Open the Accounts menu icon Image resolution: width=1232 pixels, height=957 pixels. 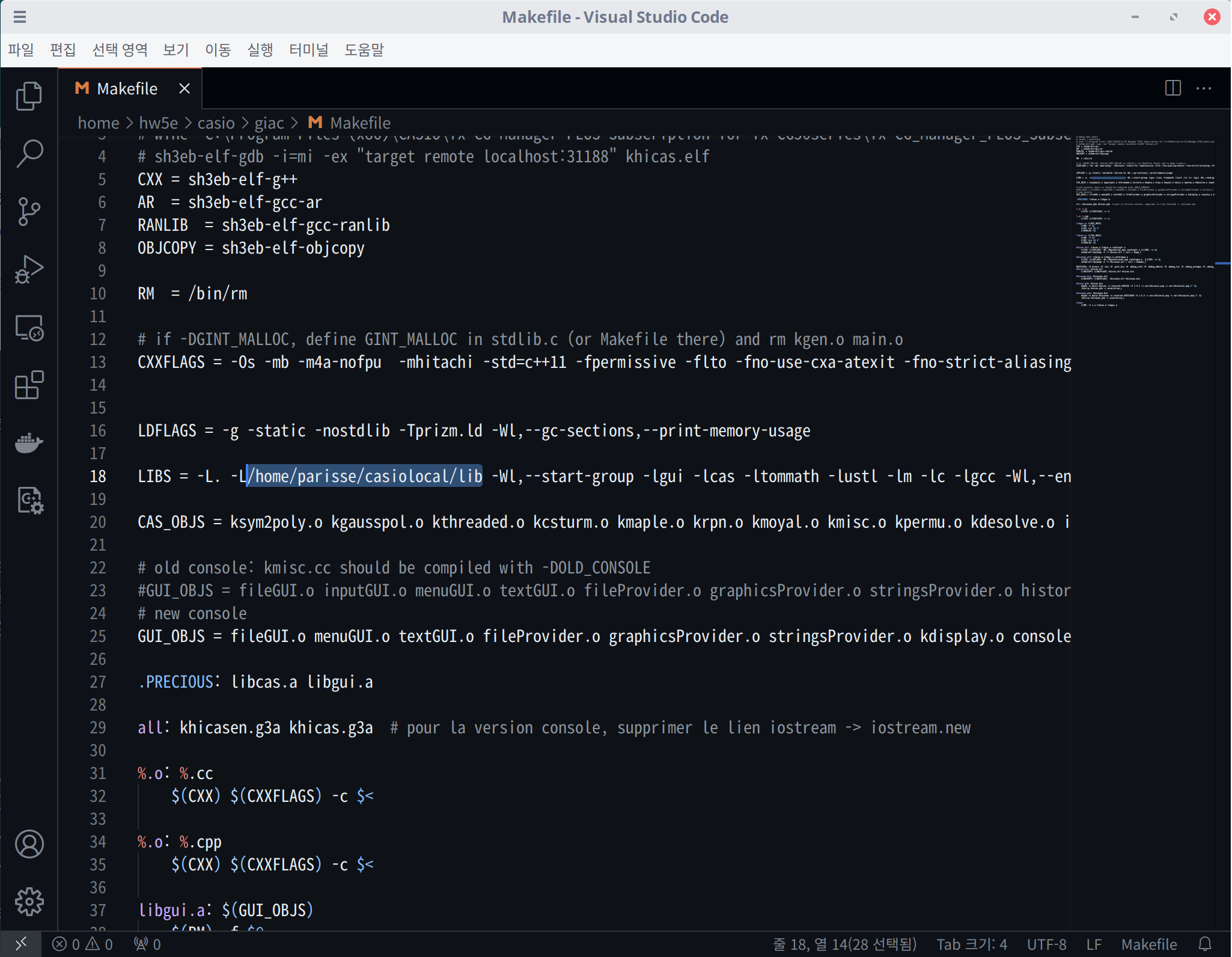(29, 844)
